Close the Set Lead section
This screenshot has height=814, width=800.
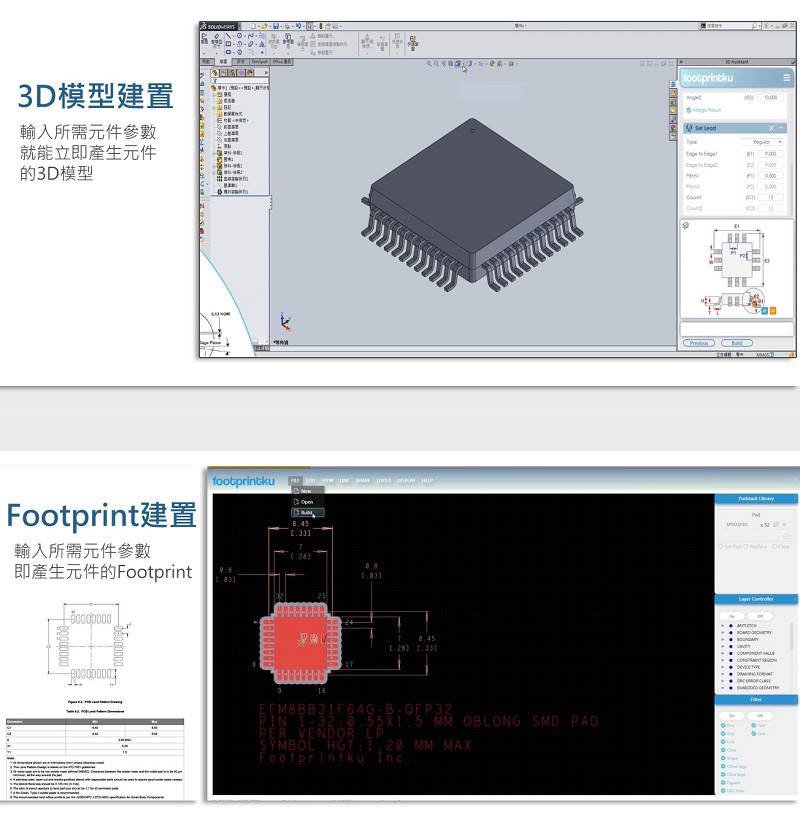(x=771, y=128)
